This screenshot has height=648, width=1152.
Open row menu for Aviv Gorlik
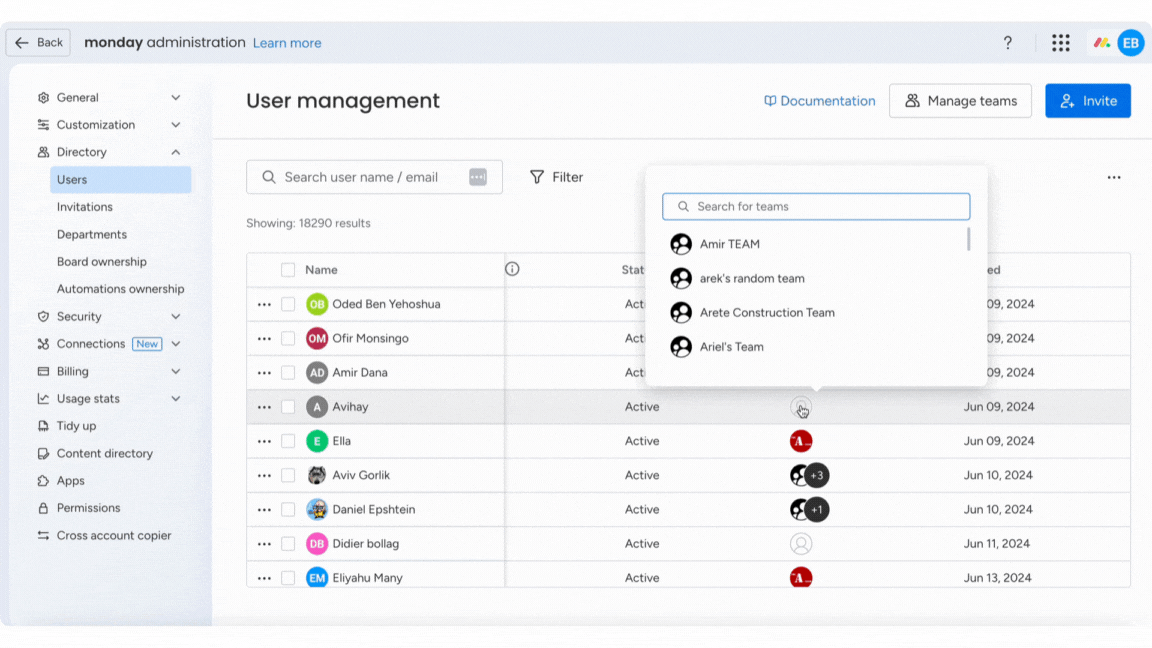pyautogui.click(x=264, y=475)
